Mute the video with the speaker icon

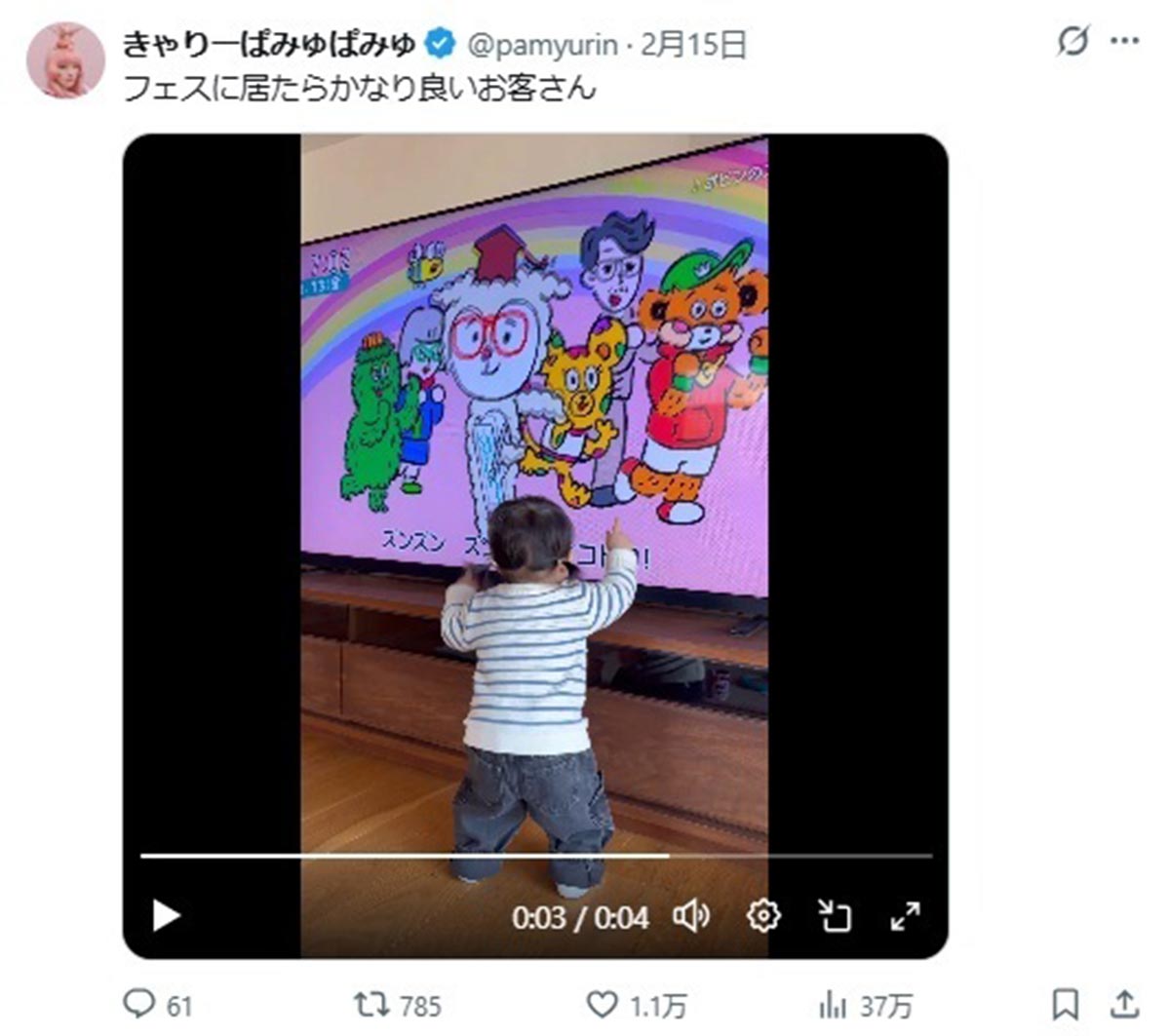pyautogui.click(x=692, y=916)
